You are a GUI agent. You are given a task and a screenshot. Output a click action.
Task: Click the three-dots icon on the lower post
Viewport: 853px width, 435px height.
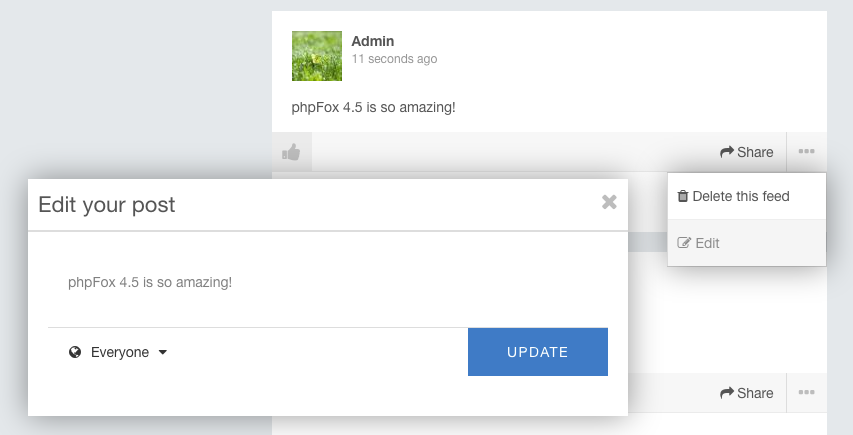806,393
